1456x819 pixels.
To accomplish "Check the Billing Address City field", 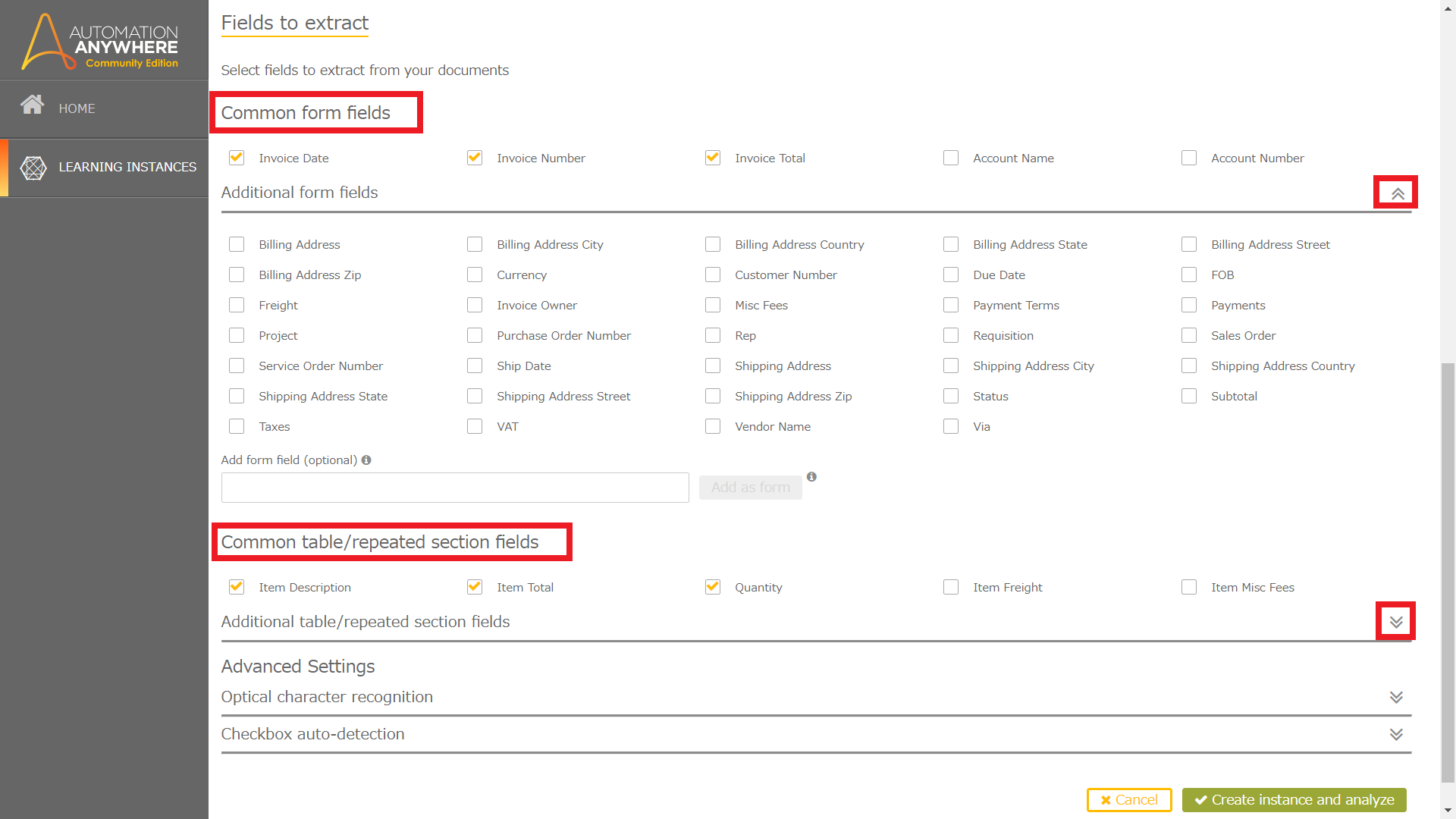I will (x=475, y=244).
